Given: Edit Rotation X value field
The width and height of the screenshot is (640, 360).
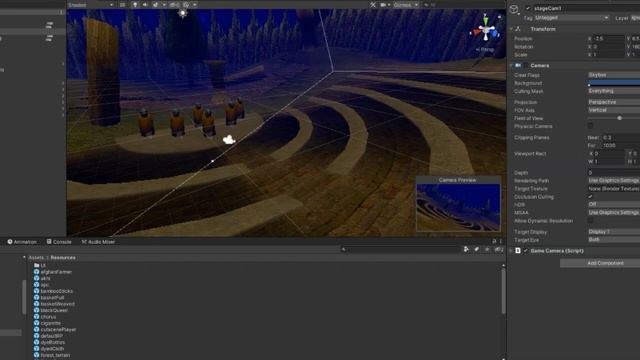Looking at the screenshot, I should [x=609, y=47].
